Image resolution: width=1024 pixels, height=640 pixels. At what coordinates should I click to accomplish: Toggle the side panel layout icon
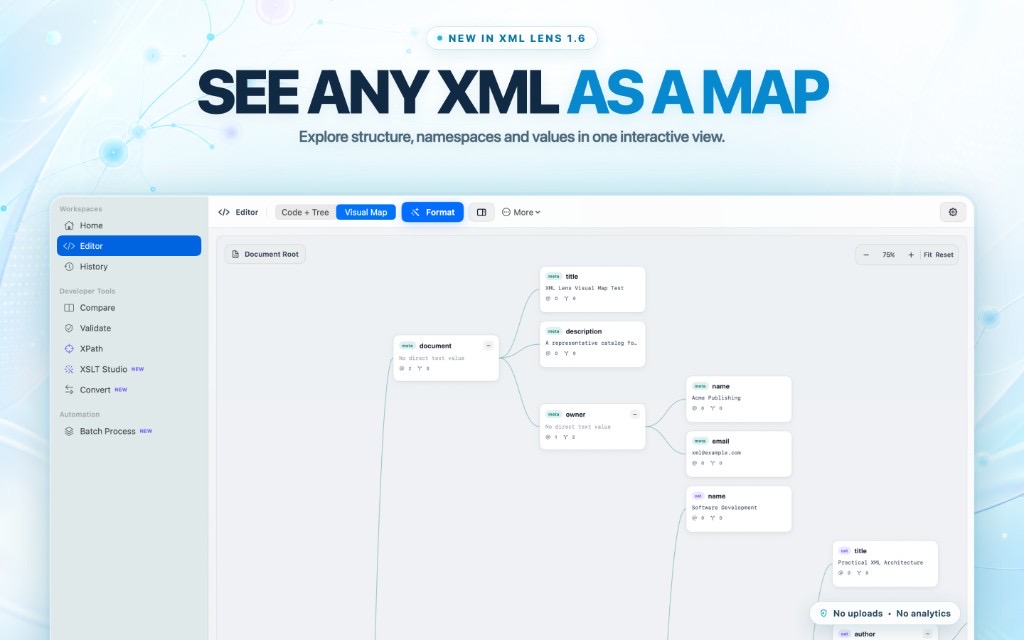(481, 212)
